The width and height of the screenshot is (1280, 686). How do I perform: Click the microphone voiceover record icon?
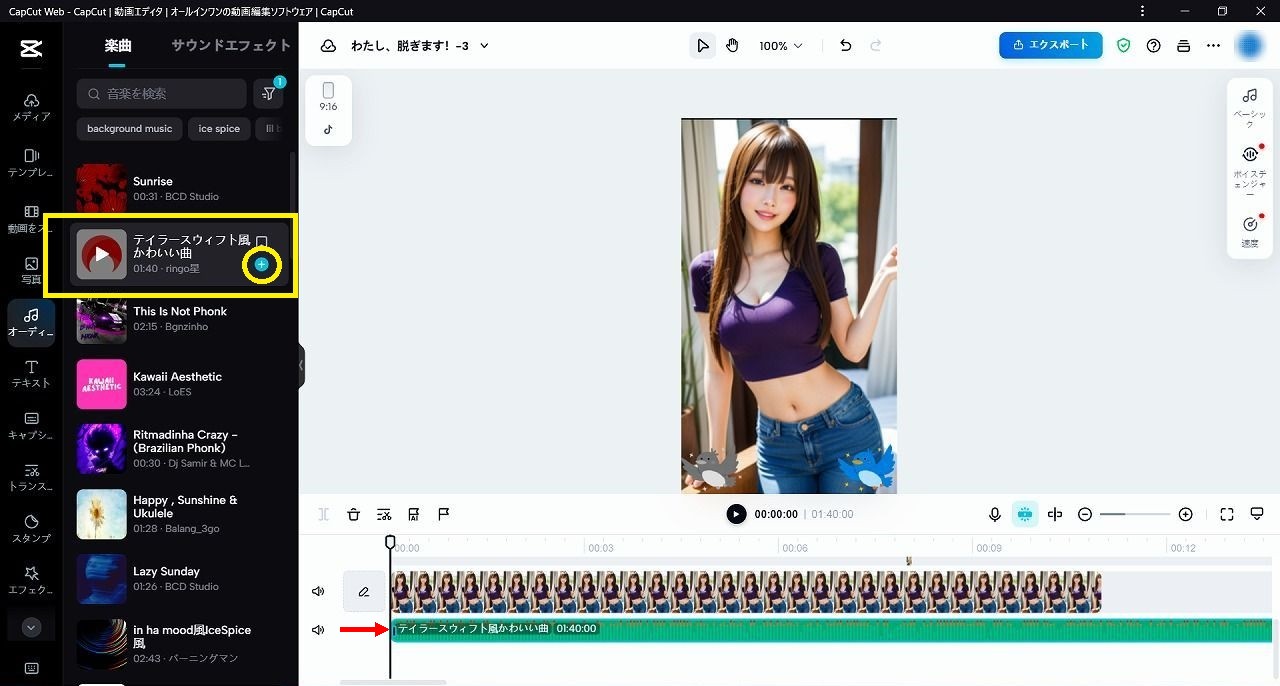click(x=995, y=514)
